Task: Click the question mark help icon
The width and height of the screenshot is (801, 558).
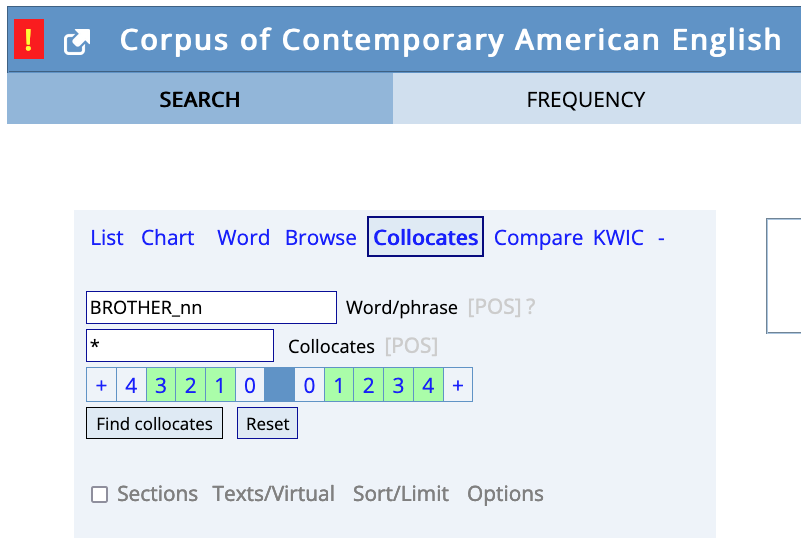Action: [530, 308]
